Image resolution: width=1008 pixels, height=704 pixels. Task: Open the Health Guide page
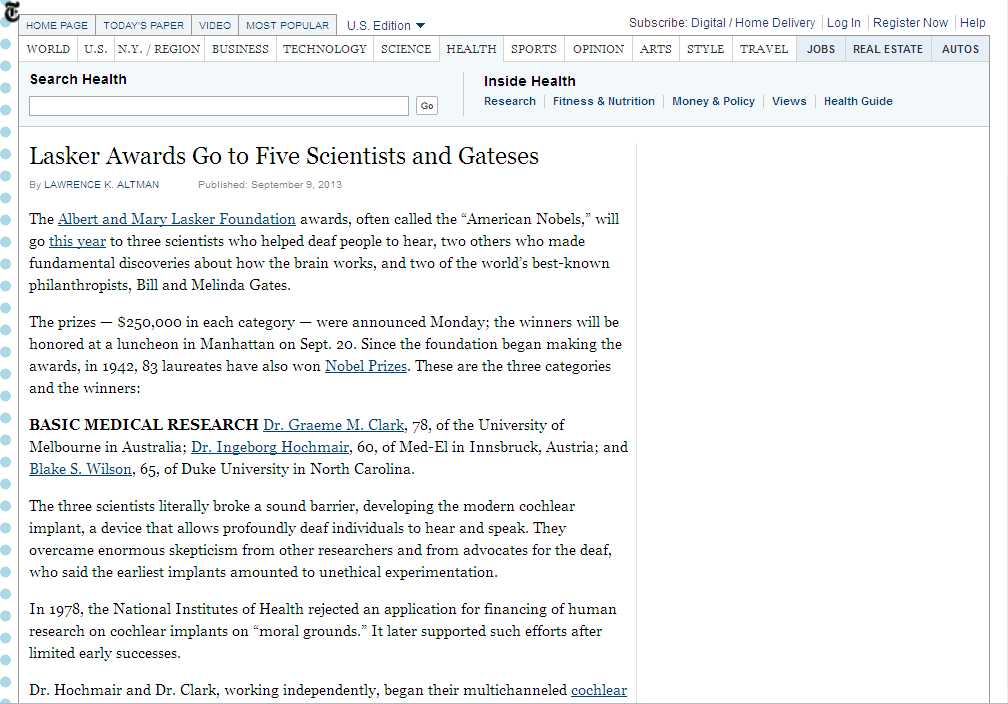tap(858, 101)
